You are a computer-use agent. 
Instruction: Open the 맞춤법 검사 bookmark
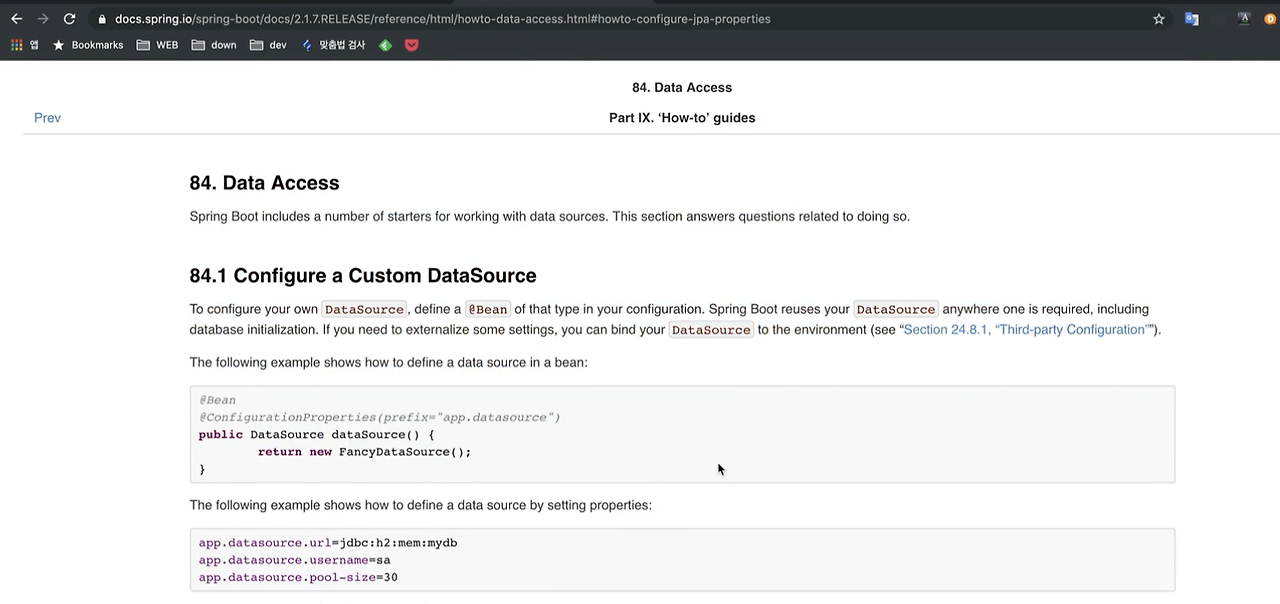tap(333, 45)
